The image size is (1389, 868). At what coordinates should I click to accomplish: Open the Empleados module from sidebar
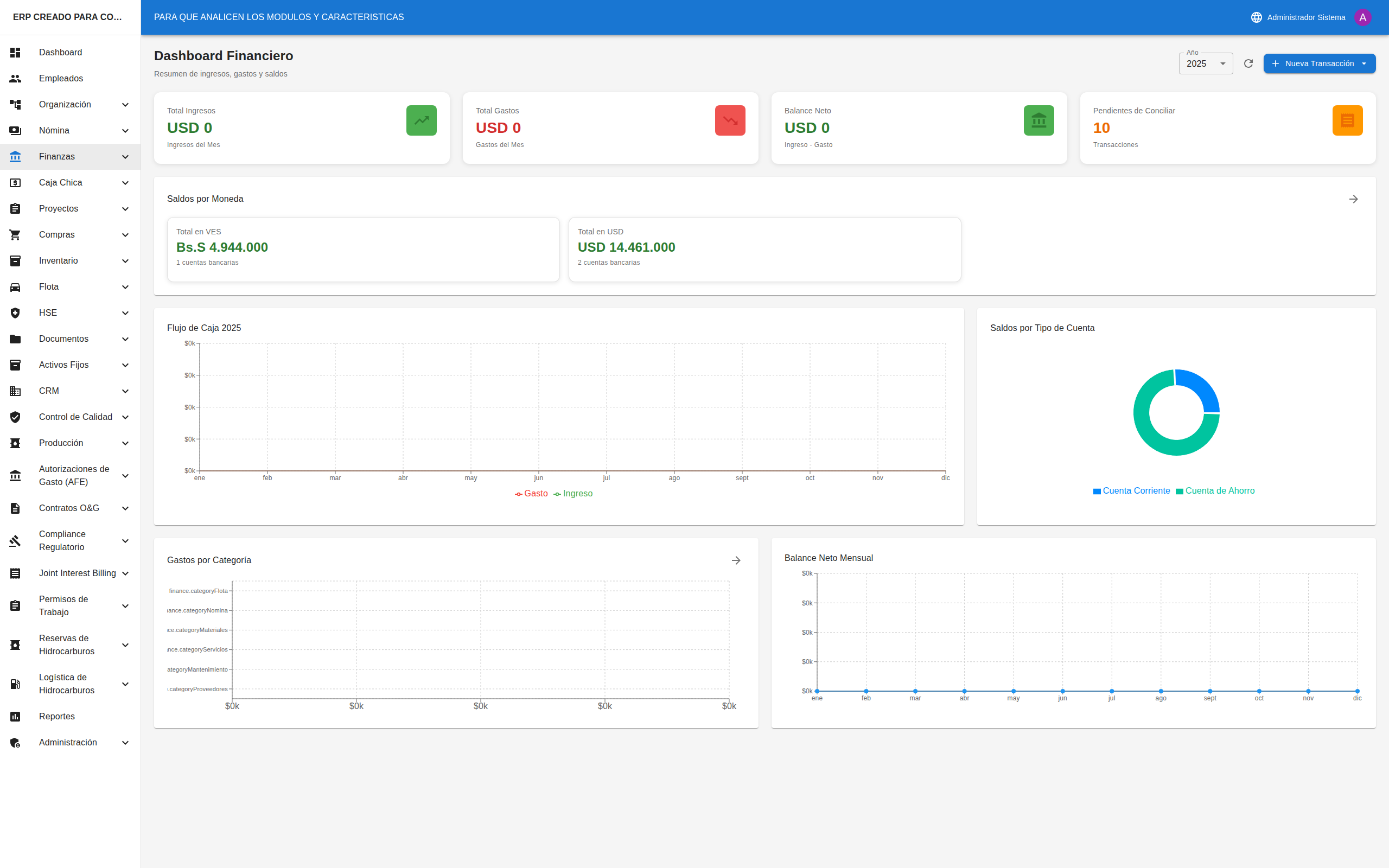pos(60,78)
